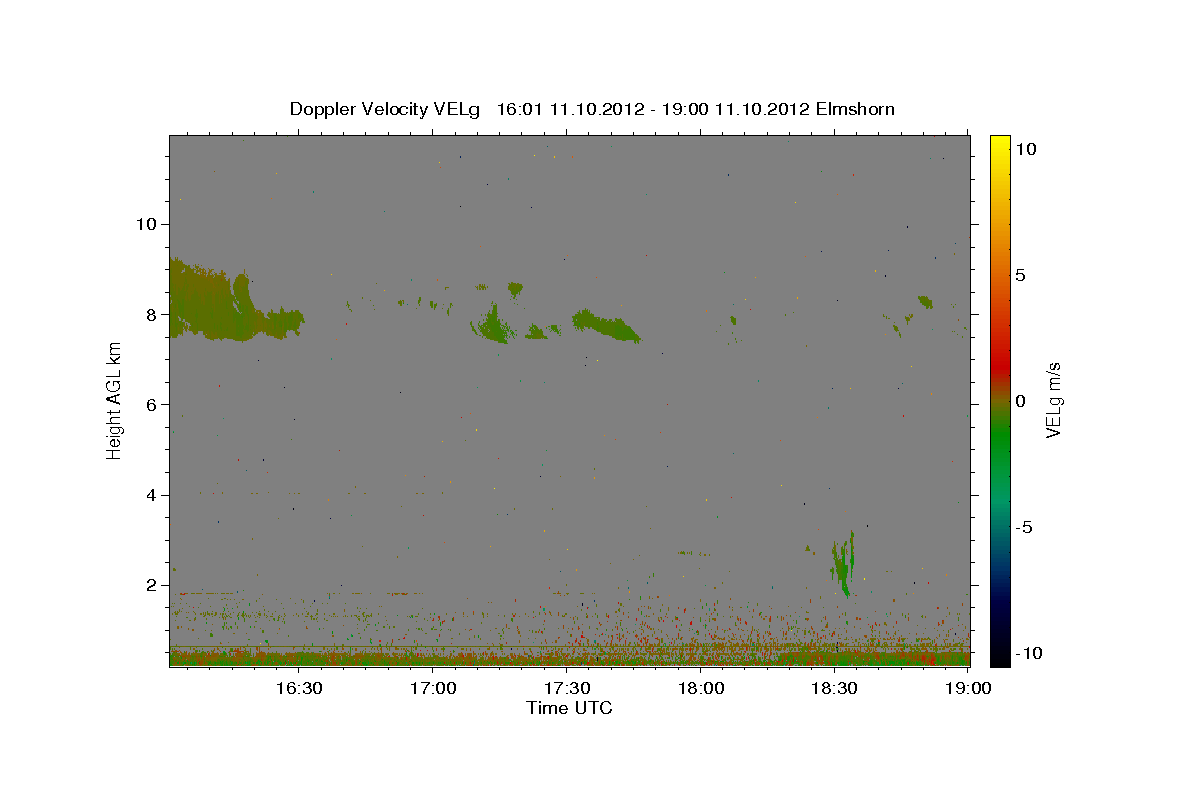
Task: Click the 'Height AGL km' axis label
Action: [x=114, y=401]
